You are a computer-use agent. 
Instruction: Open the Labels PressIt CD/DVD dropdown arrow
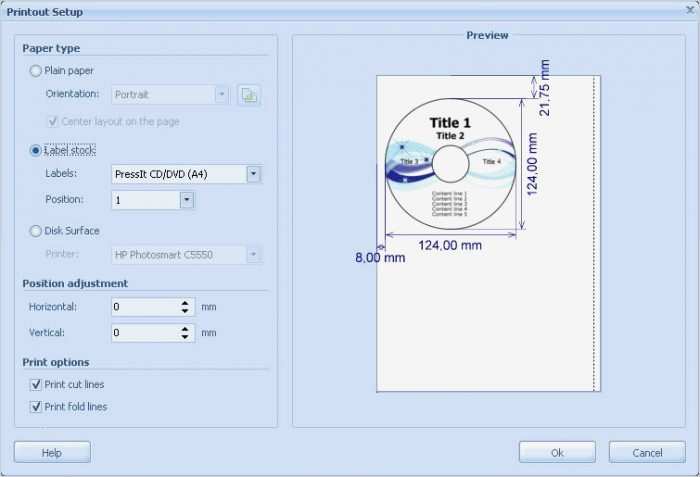(254, 174)
